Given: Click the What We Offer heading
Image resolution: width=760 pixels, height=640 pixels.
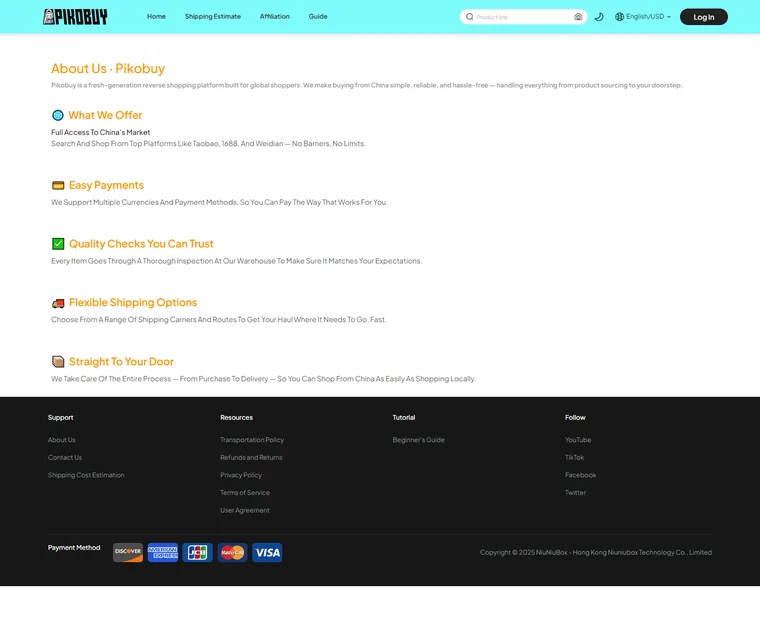Looking at the screenshot, I should pos(105,115).
